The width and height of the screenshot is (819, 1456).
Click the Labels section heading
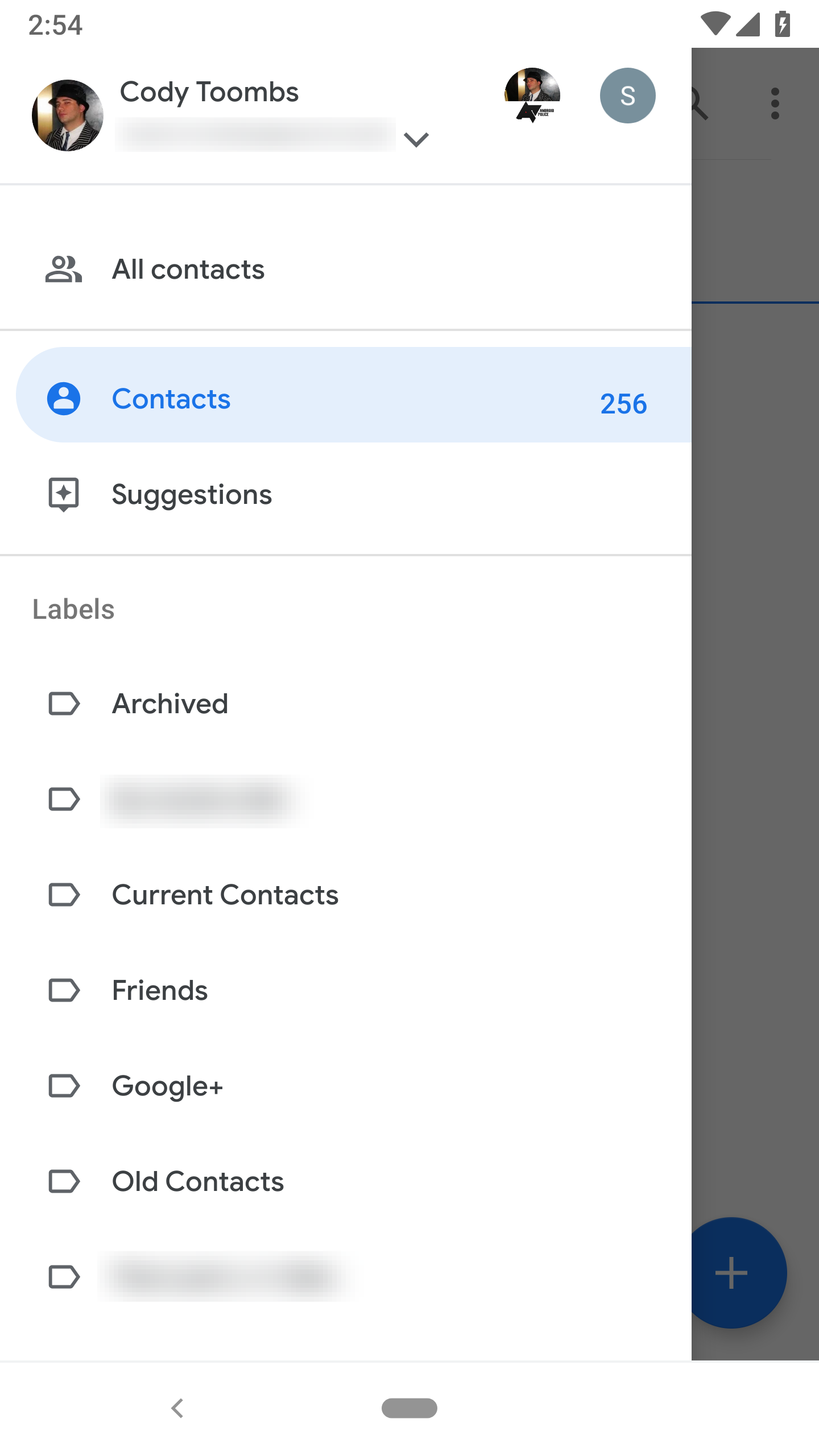tap(73, 609)
